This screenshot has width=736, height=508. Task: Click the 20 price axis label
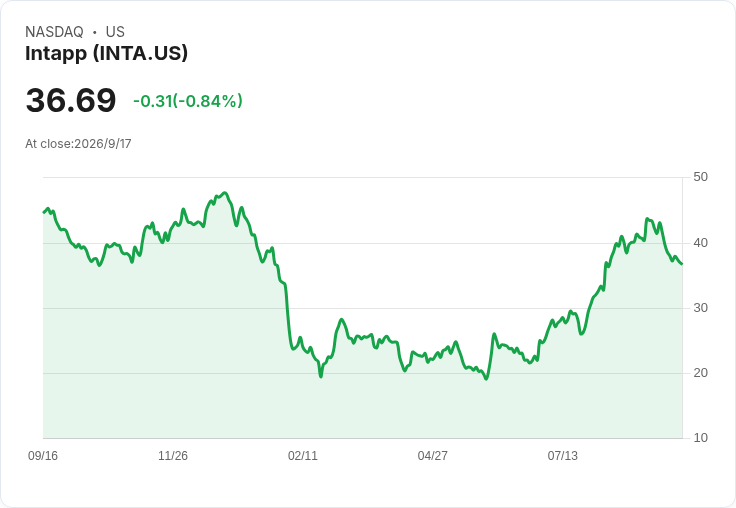pyautogui.click(x=700, y=373)
